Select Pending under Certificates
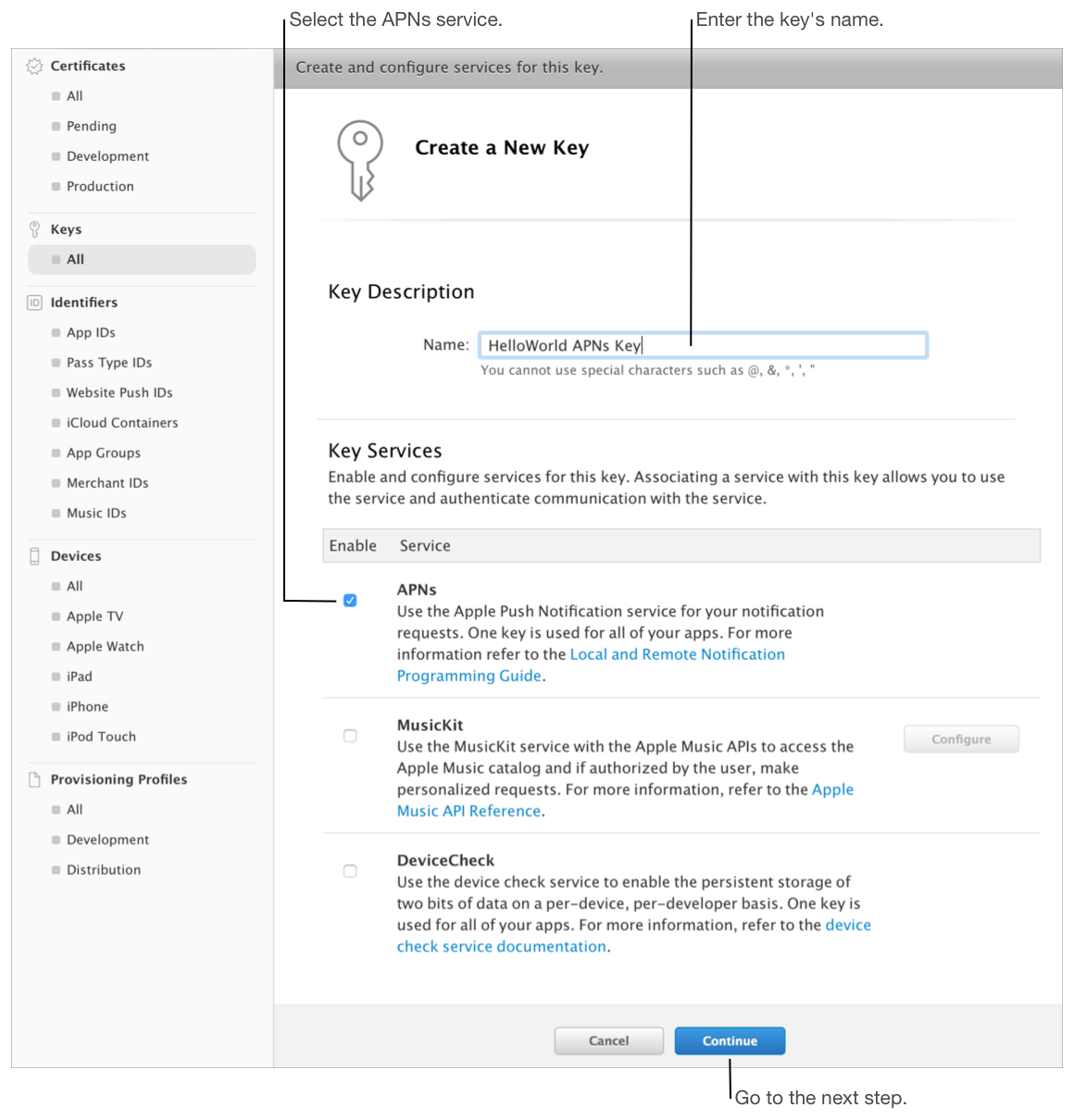This screenshot has width=1074, height=1120. (91, 126)
